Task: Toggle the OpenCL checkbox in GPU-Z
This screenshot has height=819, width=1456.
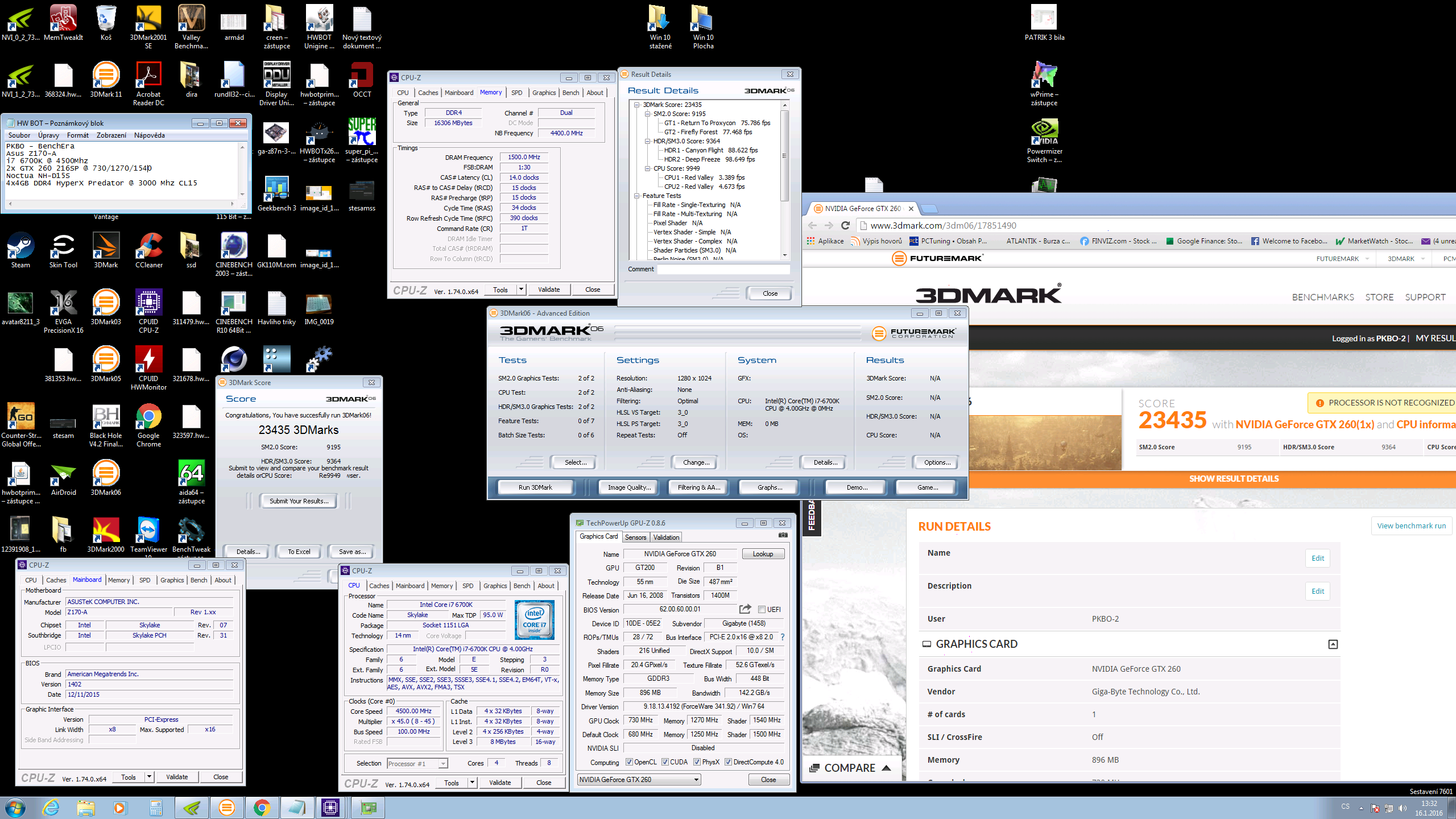Action: click(629, 762)
